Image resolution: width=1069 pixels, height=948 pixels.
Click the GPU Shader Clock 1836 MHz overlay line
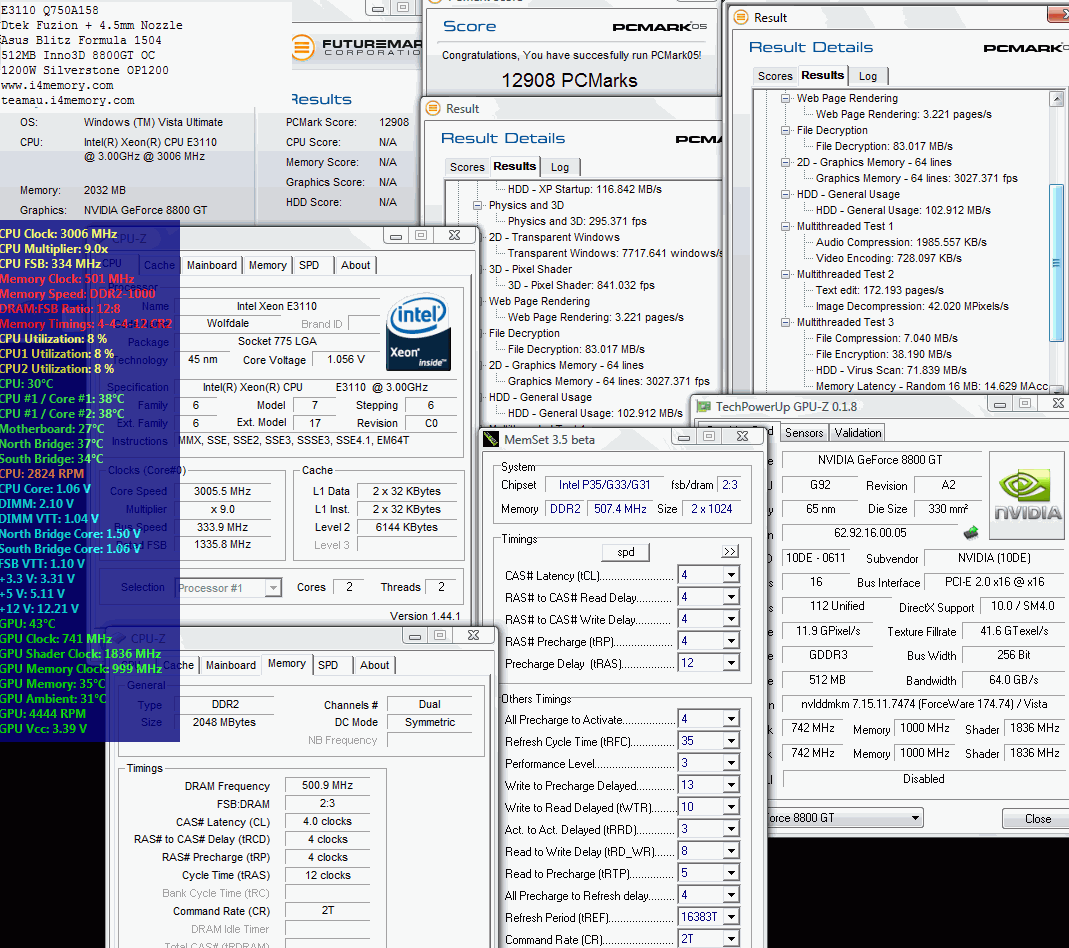(x=80, y=654)
